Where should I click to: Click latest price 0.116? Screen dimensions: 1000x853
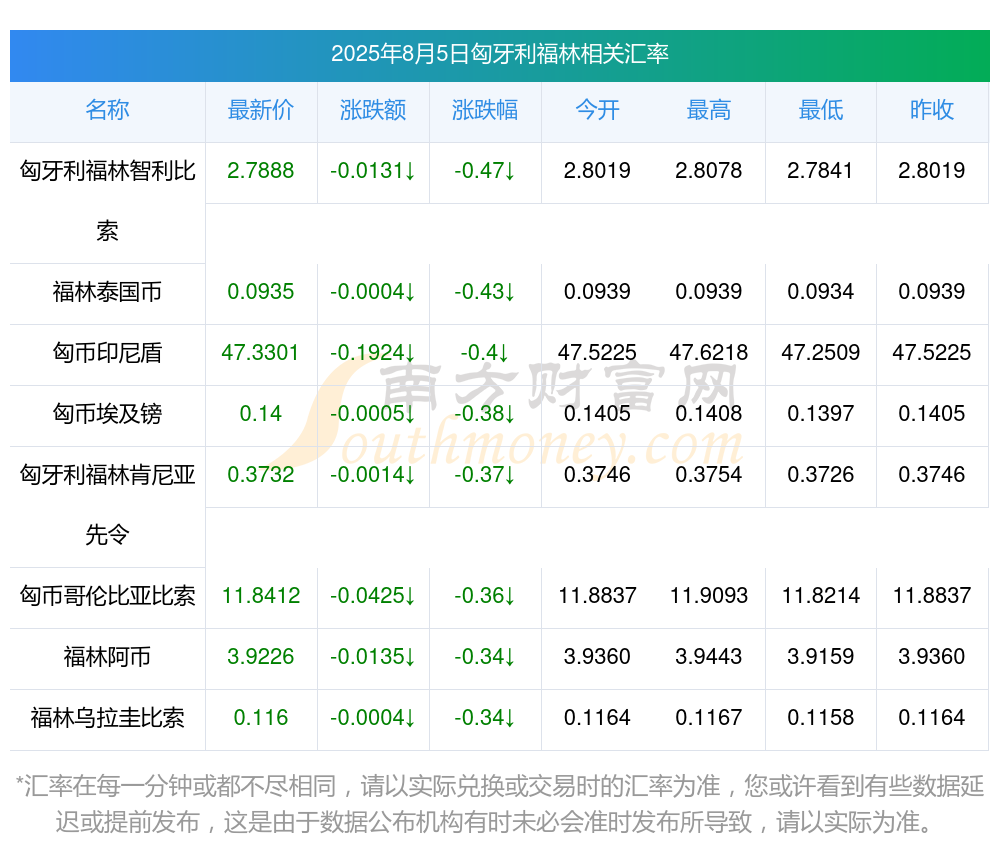pyautogui.click(x=261, y=718)
